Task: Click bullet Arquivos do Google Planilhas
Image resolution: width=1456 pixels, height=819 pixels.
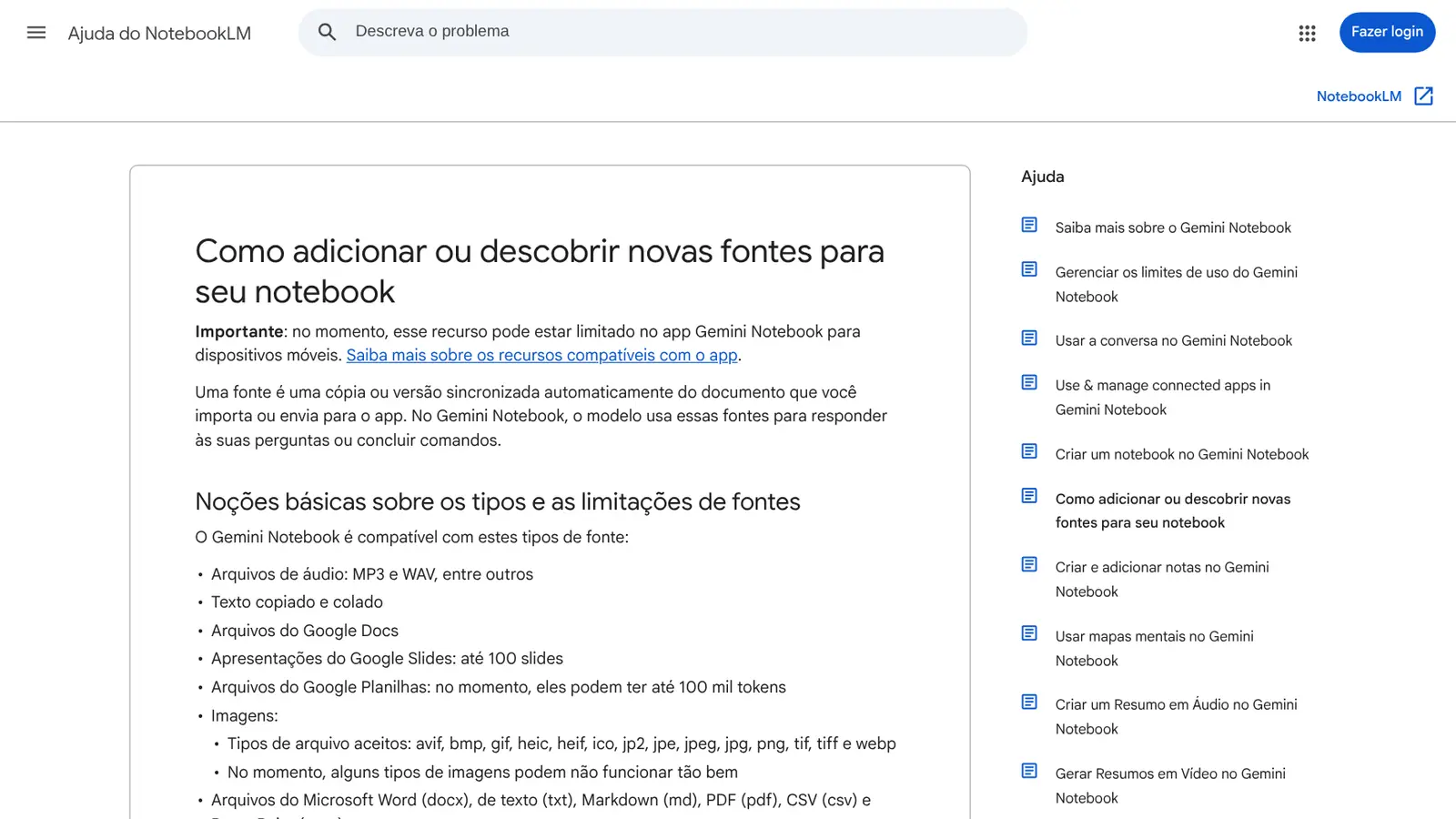Action: pyautogui.click(x=499, y=687)
